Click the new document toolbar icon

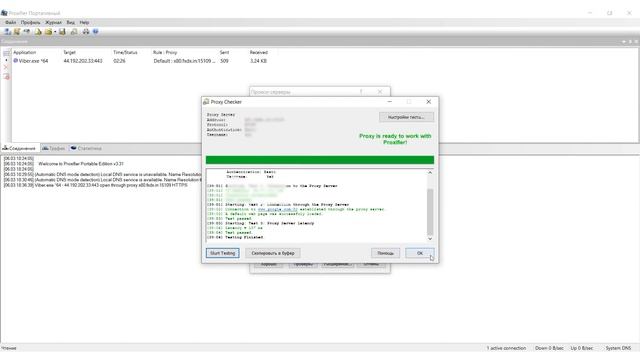(x=38, y=31)
